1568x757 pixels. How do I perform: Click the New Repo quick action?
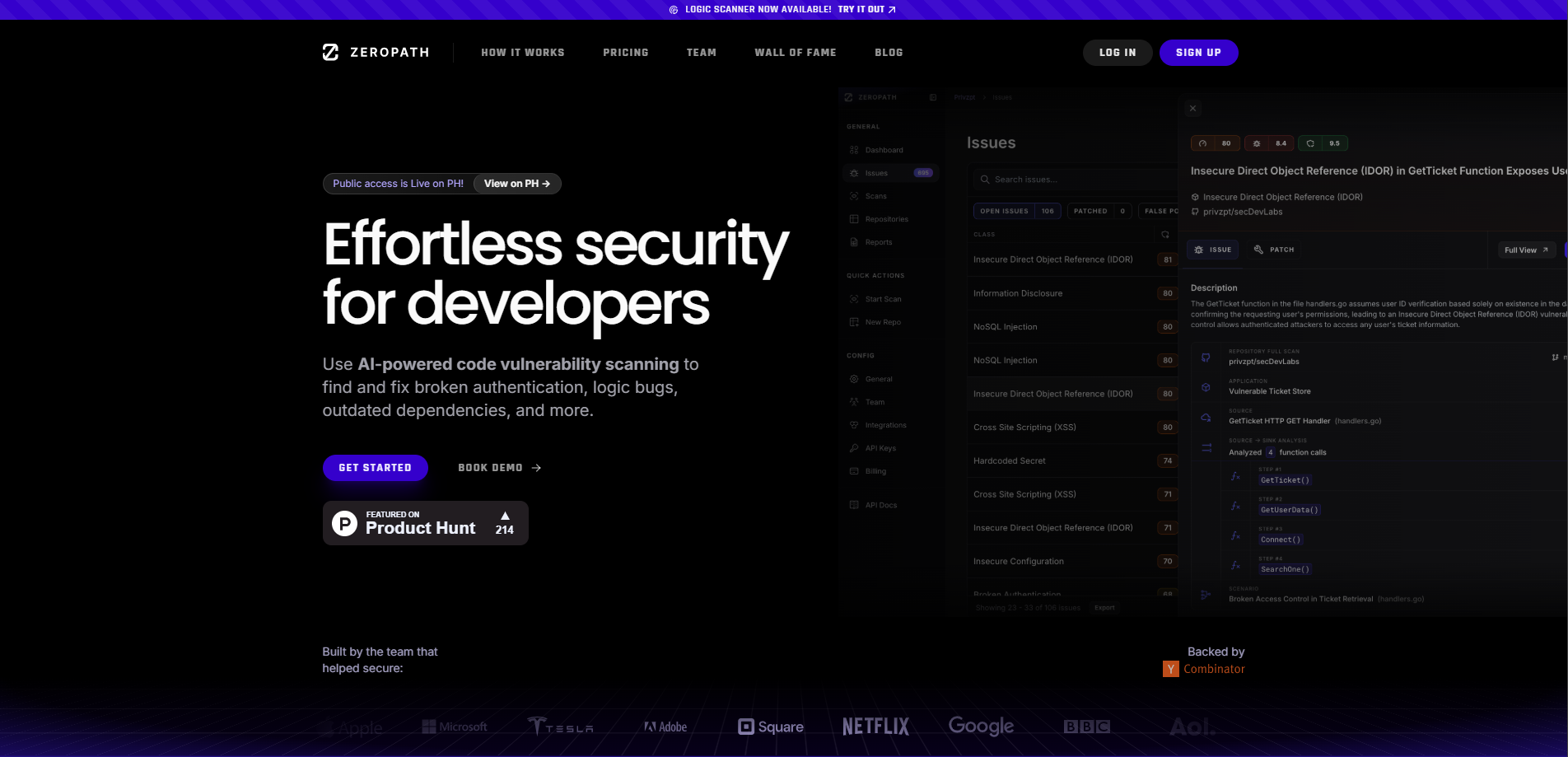click(x=882, y=322)
